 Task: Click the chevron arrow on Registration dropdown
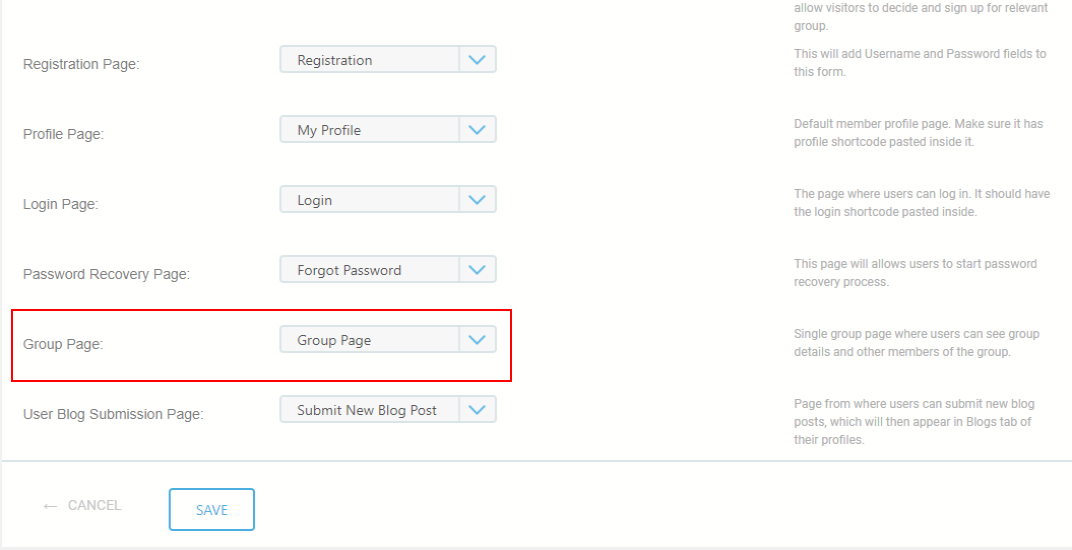477,60
